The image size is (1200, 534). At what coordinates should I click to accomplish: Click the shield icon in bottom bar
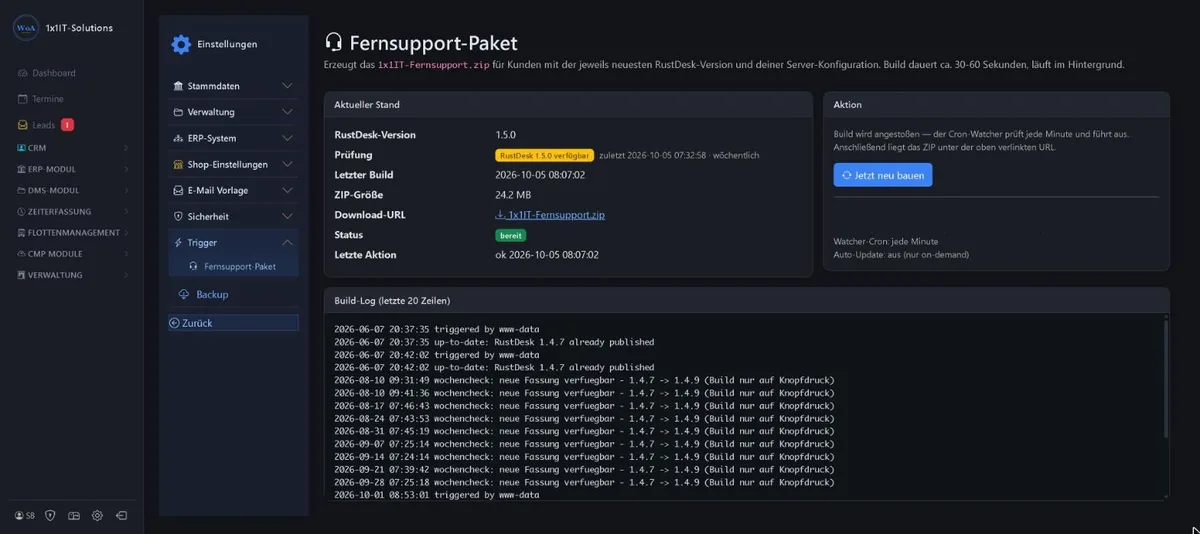[x=50, y=516]
